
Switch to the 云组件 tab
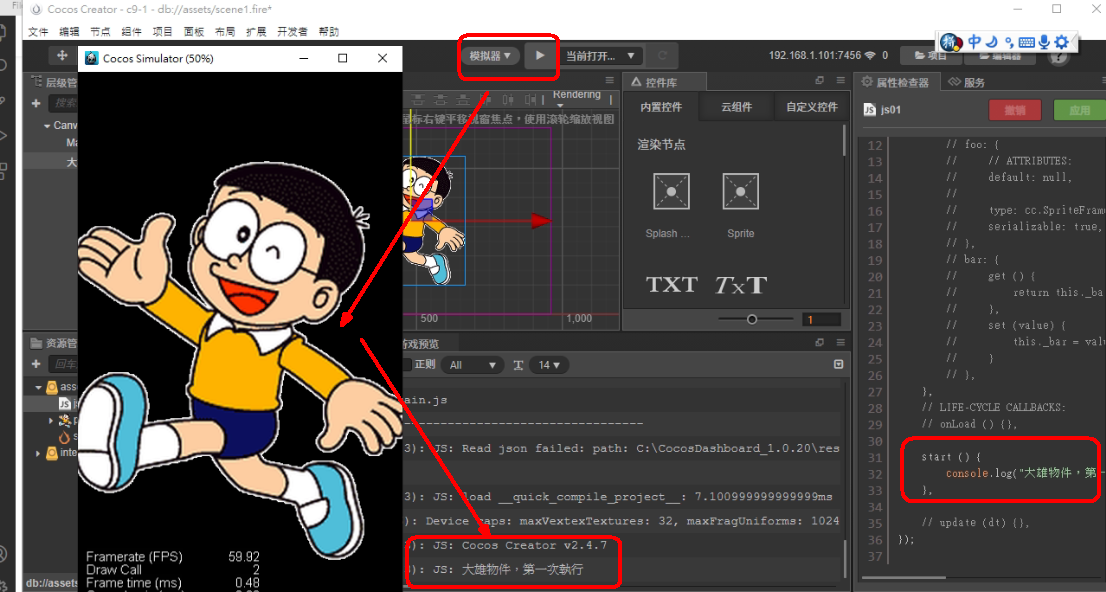736,107
